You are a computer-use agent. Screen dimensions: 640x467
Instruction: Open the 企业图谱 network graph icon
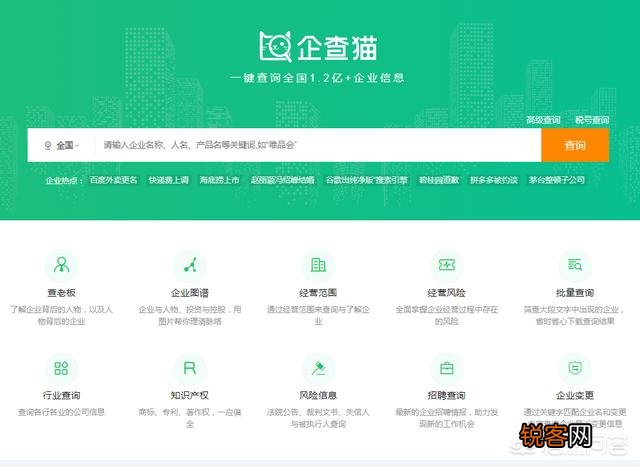[x=190, y=265]
